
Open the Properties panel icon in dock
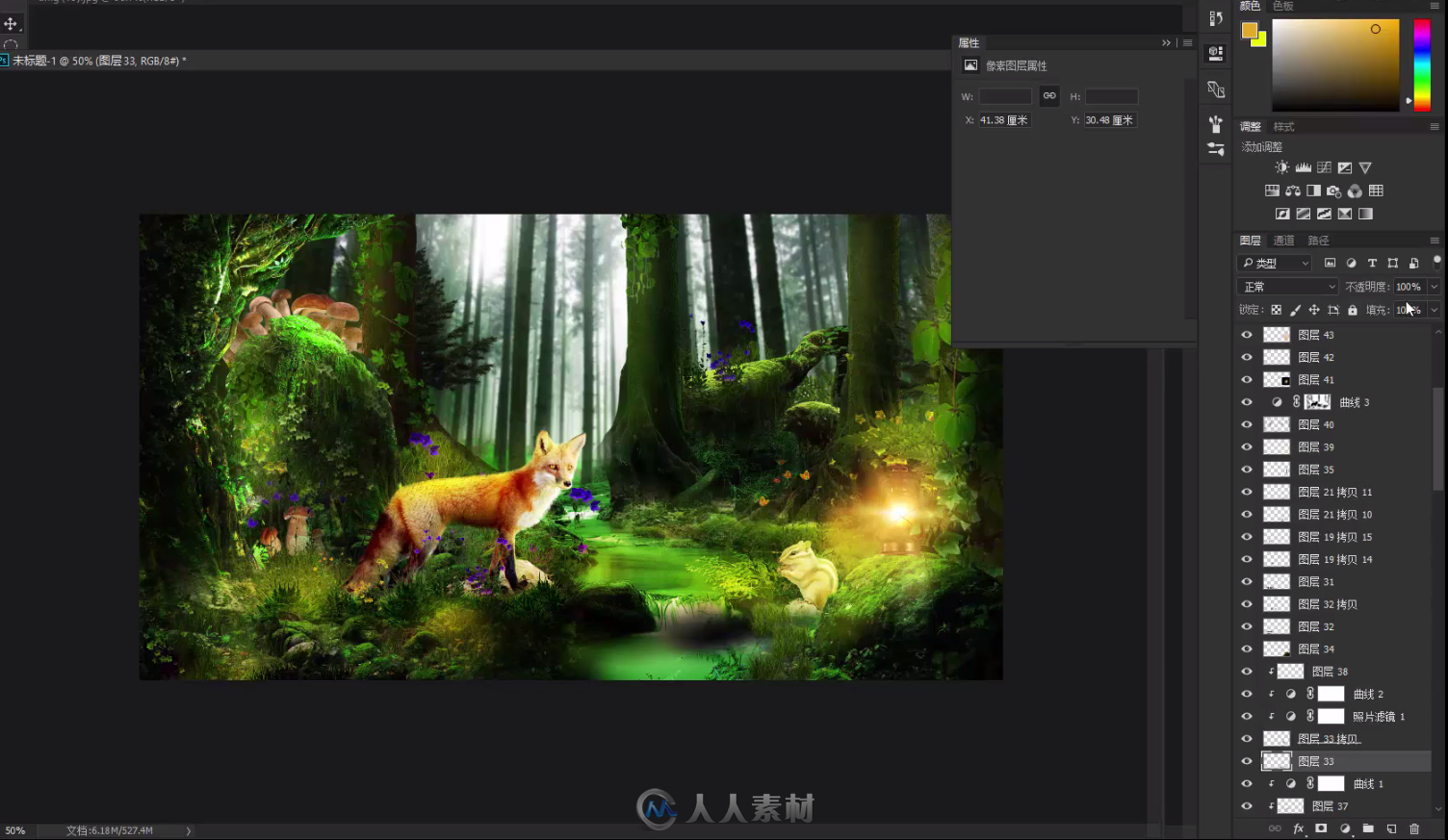(1216, 53)
